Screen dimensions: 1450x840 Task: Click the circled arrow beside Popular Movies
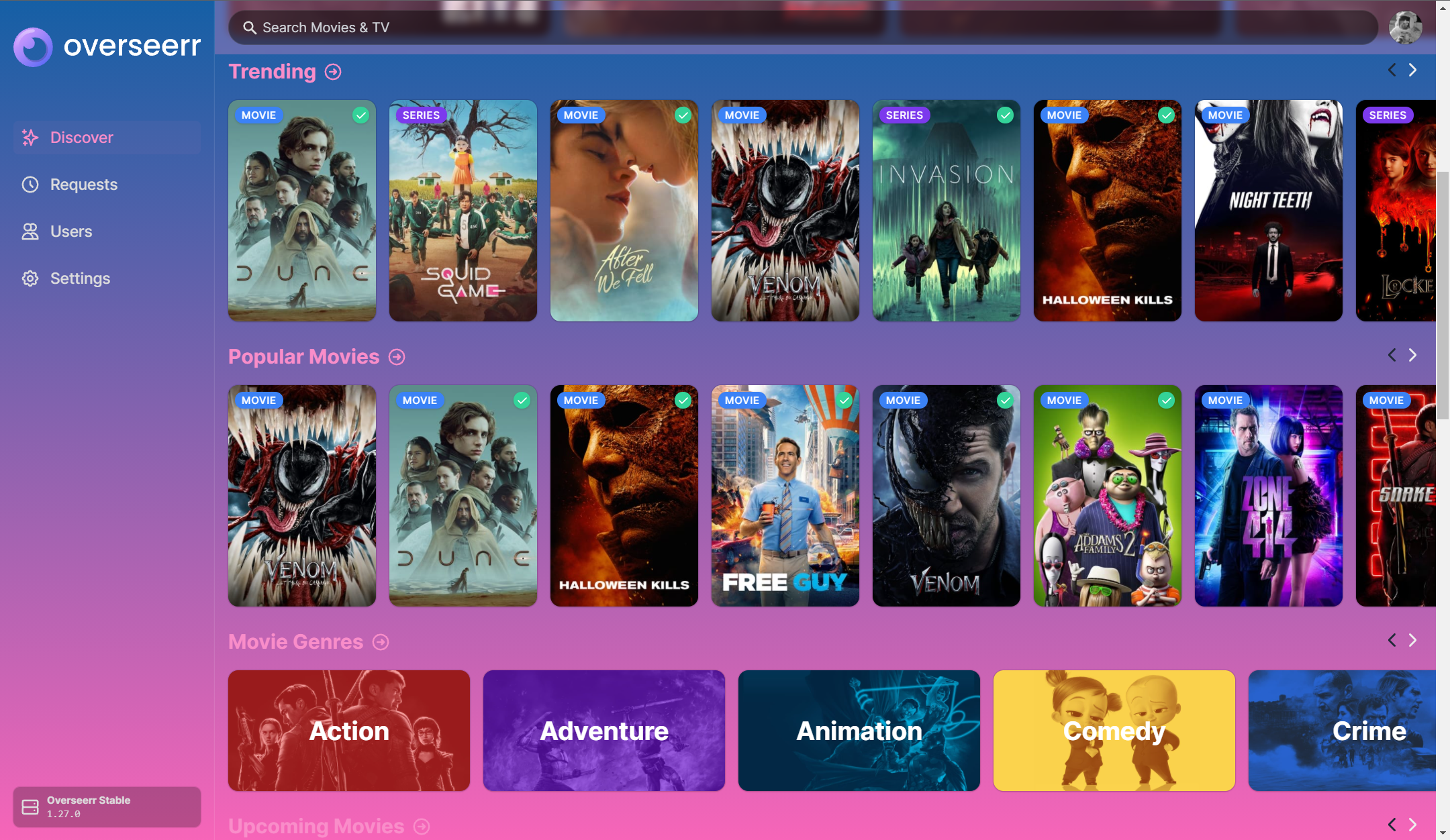click(397, 357)
